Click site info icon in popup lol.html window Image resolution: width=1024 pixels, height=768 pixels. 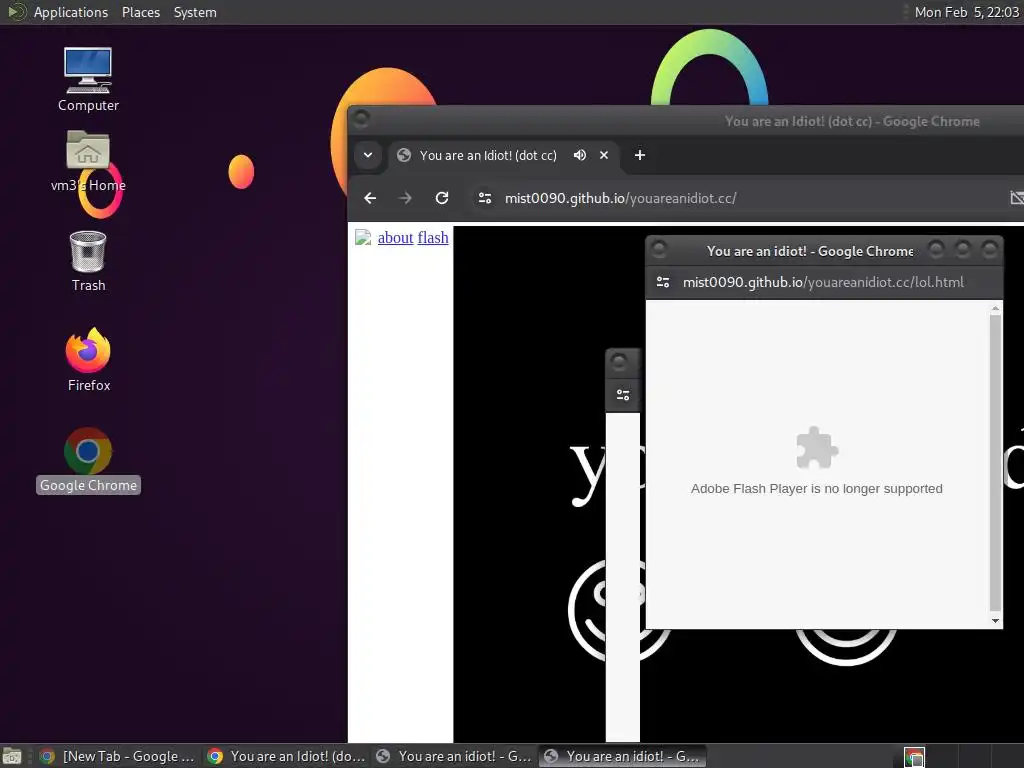pyautogui.click(x=663, y=282)
